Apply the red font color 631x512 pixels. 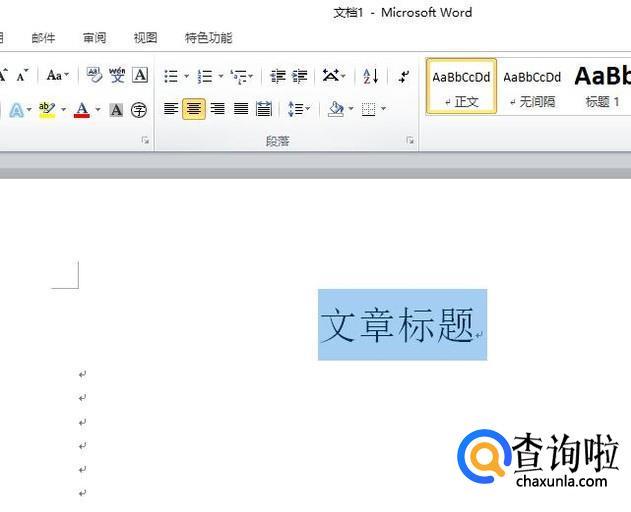pos(82,109)
